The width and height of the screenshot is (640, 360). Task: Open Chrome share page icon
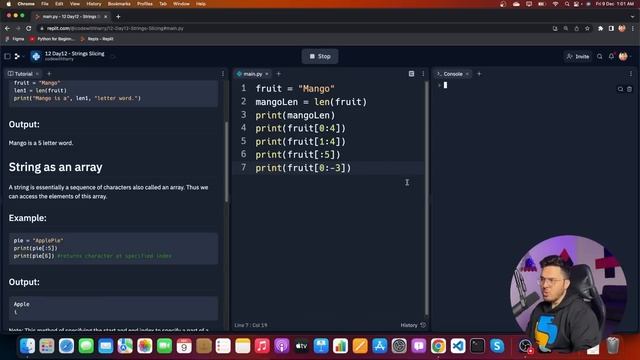577,28
